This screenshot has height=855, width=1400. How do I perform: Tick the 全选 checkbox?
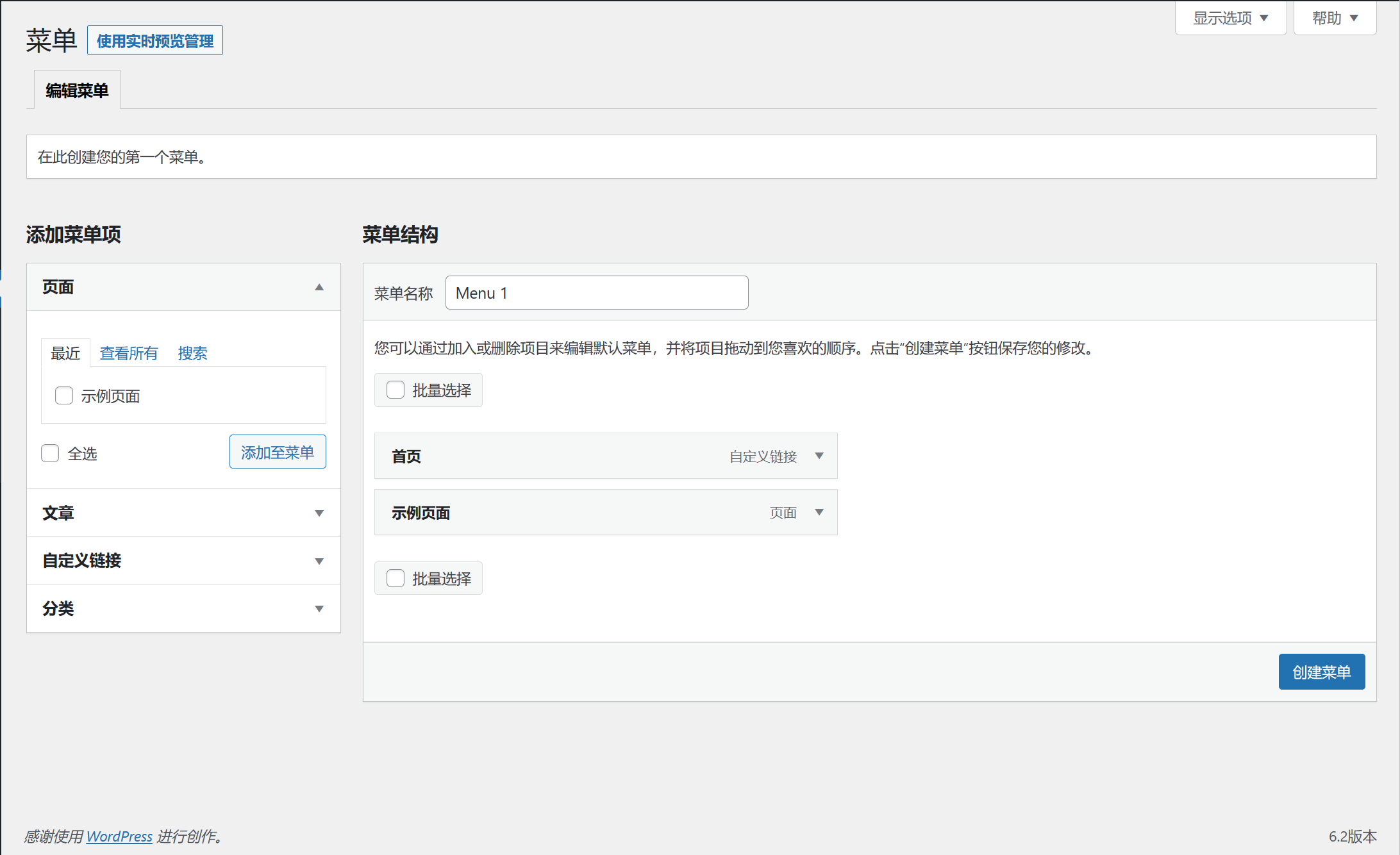tap(50, 453)
